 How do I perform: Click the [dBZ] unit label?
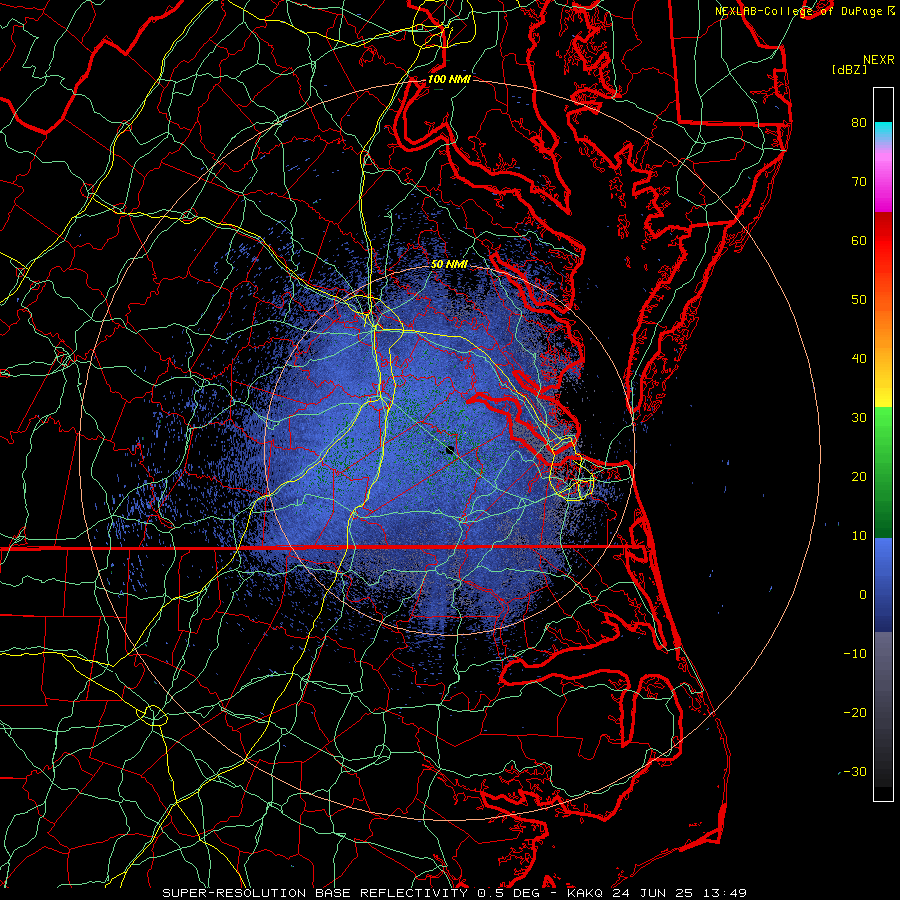(849, 70)
